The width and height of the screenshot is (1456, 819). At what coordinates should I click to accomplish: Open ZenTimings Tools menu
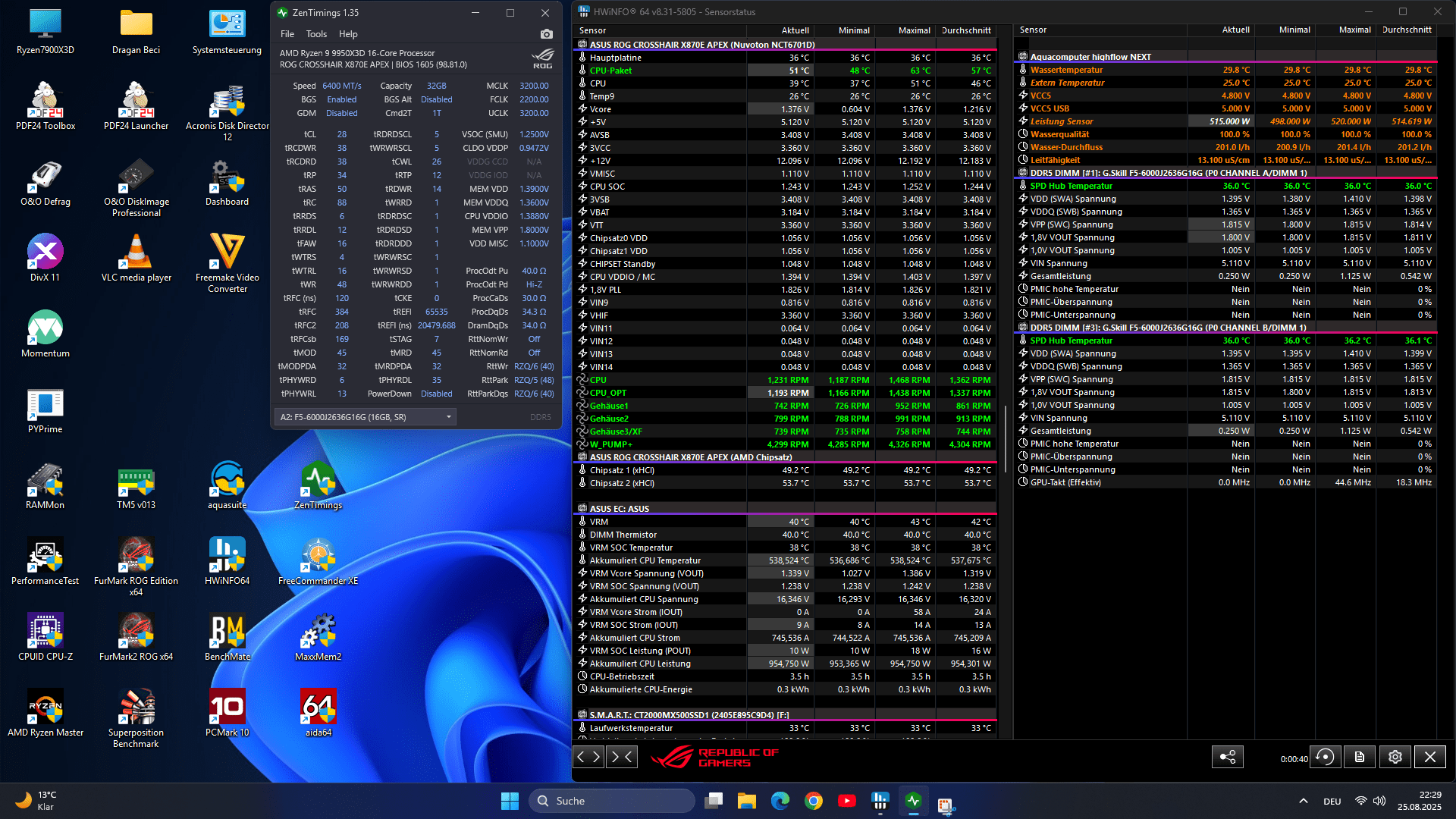click(316, 34)
